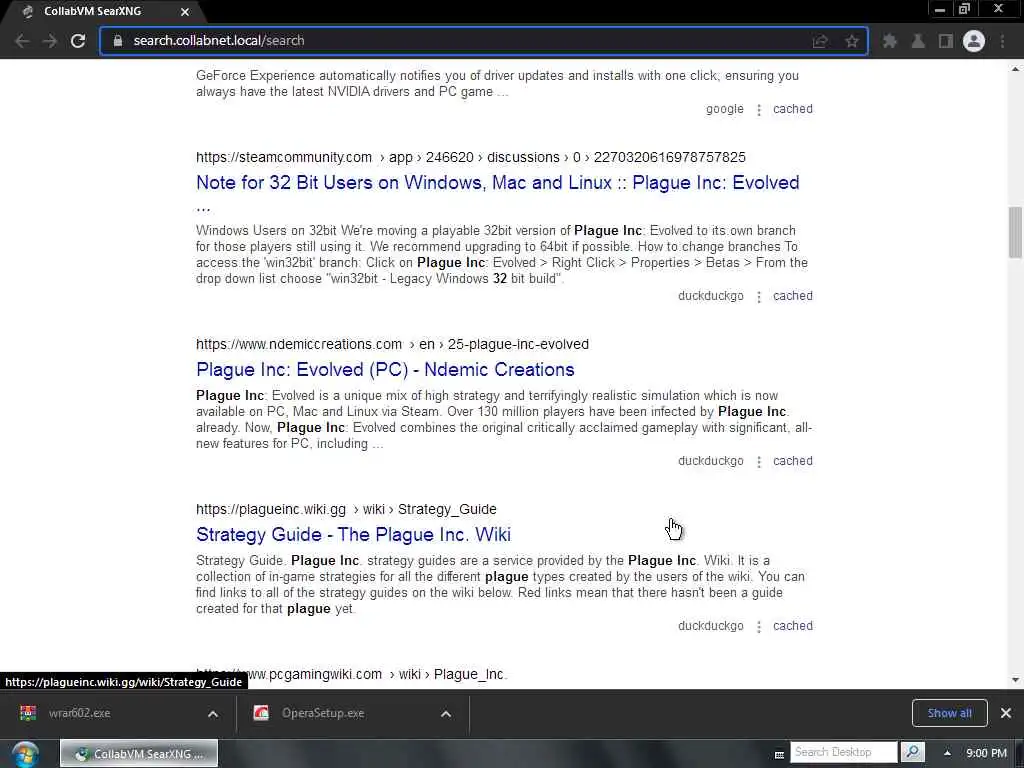Open three-dot options for Steam community result
The width and height of the screenshot is (1024, 768).
coord(759,296)
